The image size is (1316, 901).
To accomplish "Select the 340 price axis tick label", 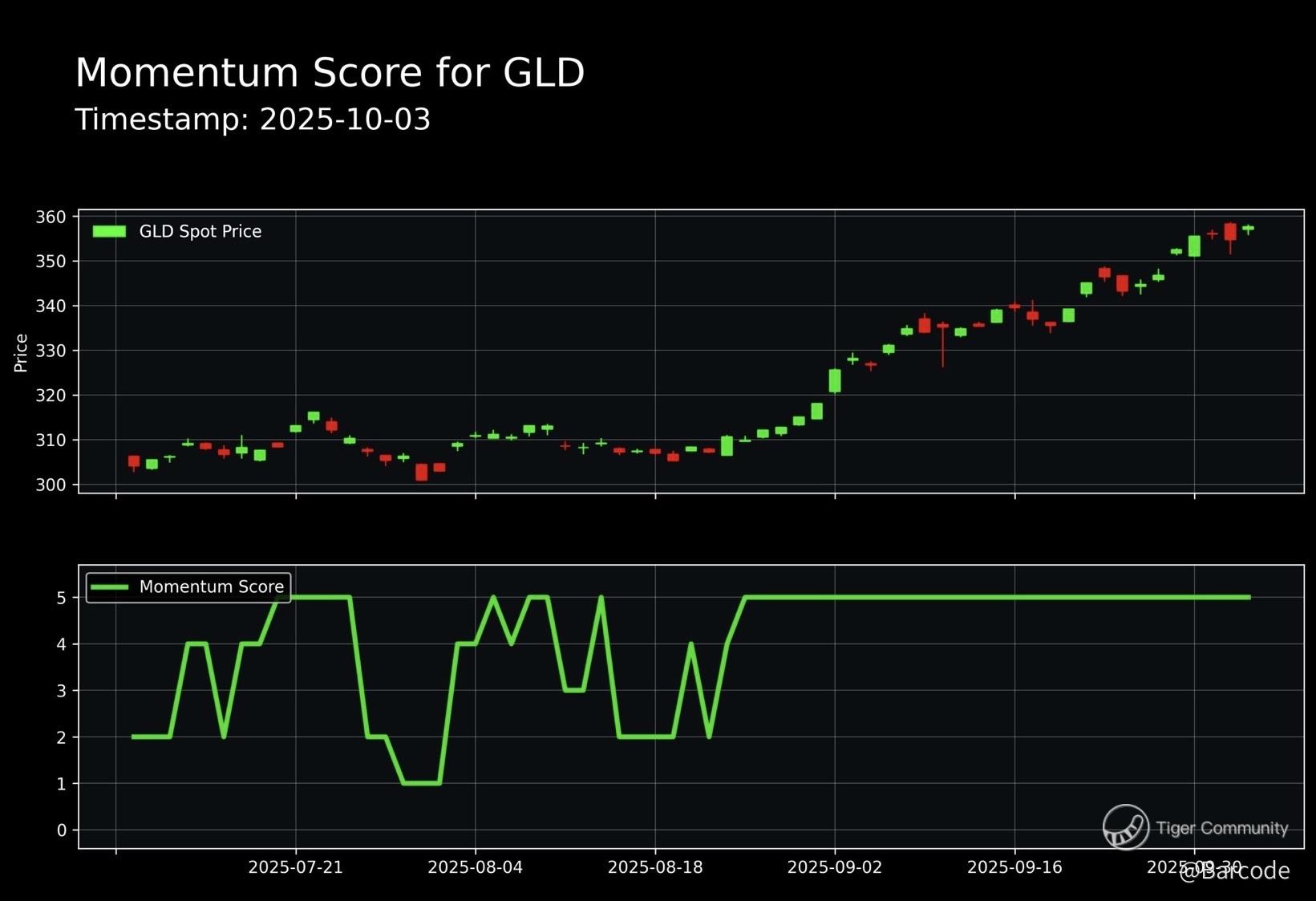I will 51,306.
